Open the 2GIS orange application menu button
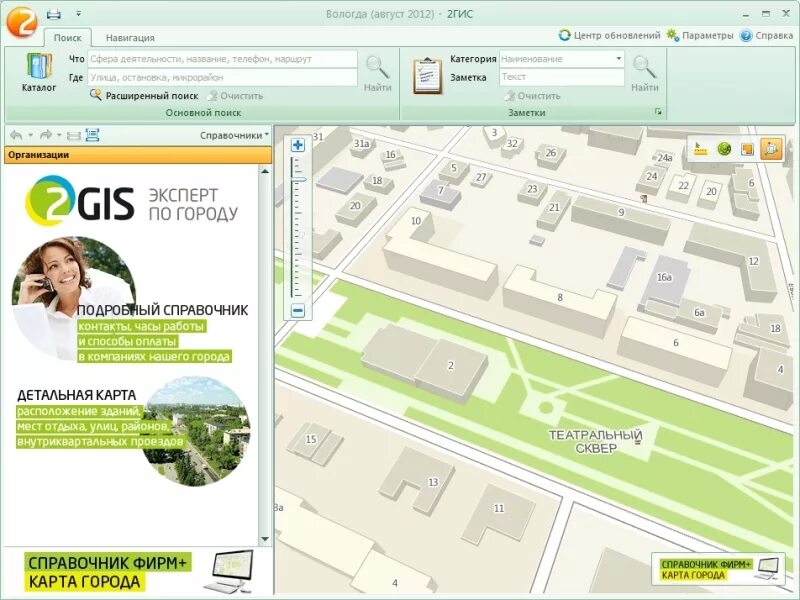This screenshot has width=800, height=600. [21, 21]
